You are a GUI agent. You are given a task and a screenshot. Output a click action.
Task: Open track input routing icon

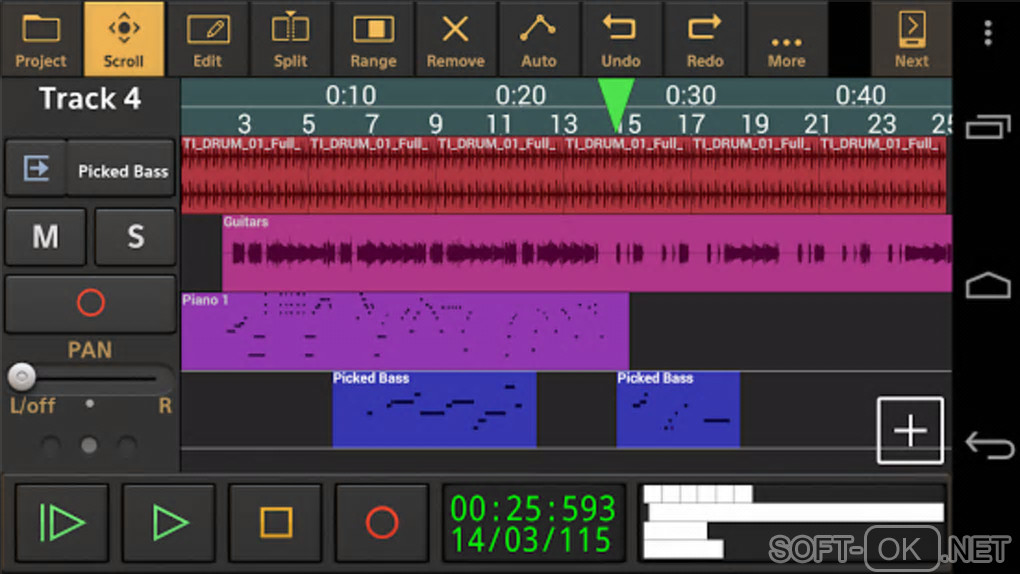pos(36,169)
